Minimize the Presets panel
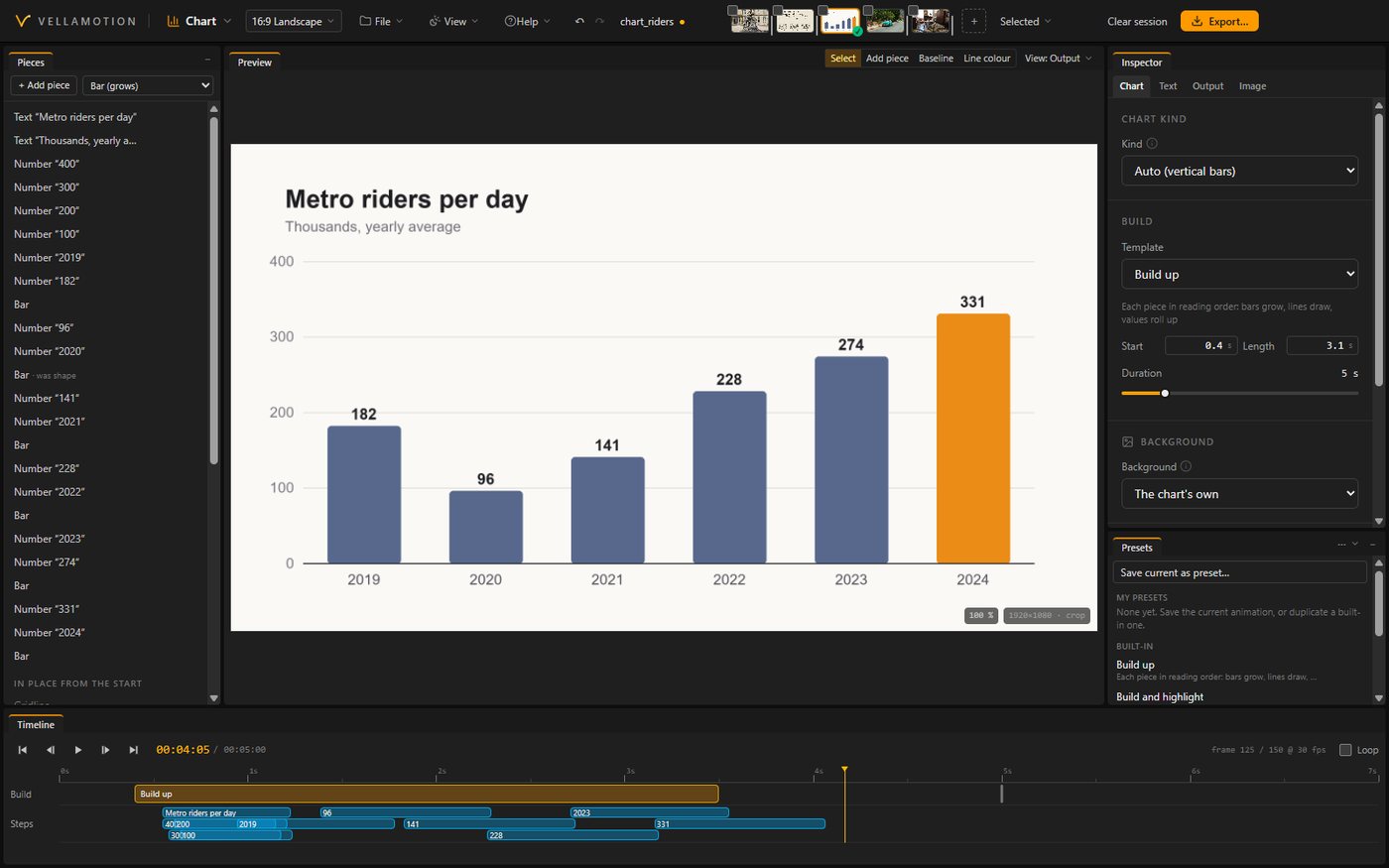Screen dimensions: 1389x868 [1372, 545]
